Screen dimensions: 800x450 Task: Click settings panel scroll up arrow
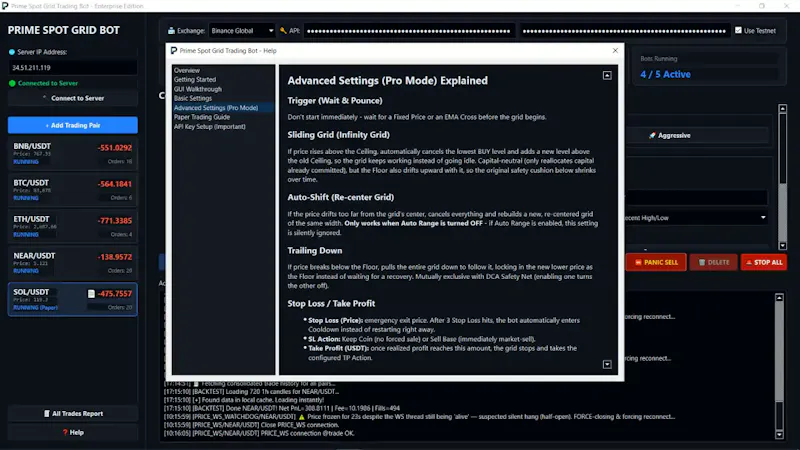pyautogui.click(x=783, y=109)
